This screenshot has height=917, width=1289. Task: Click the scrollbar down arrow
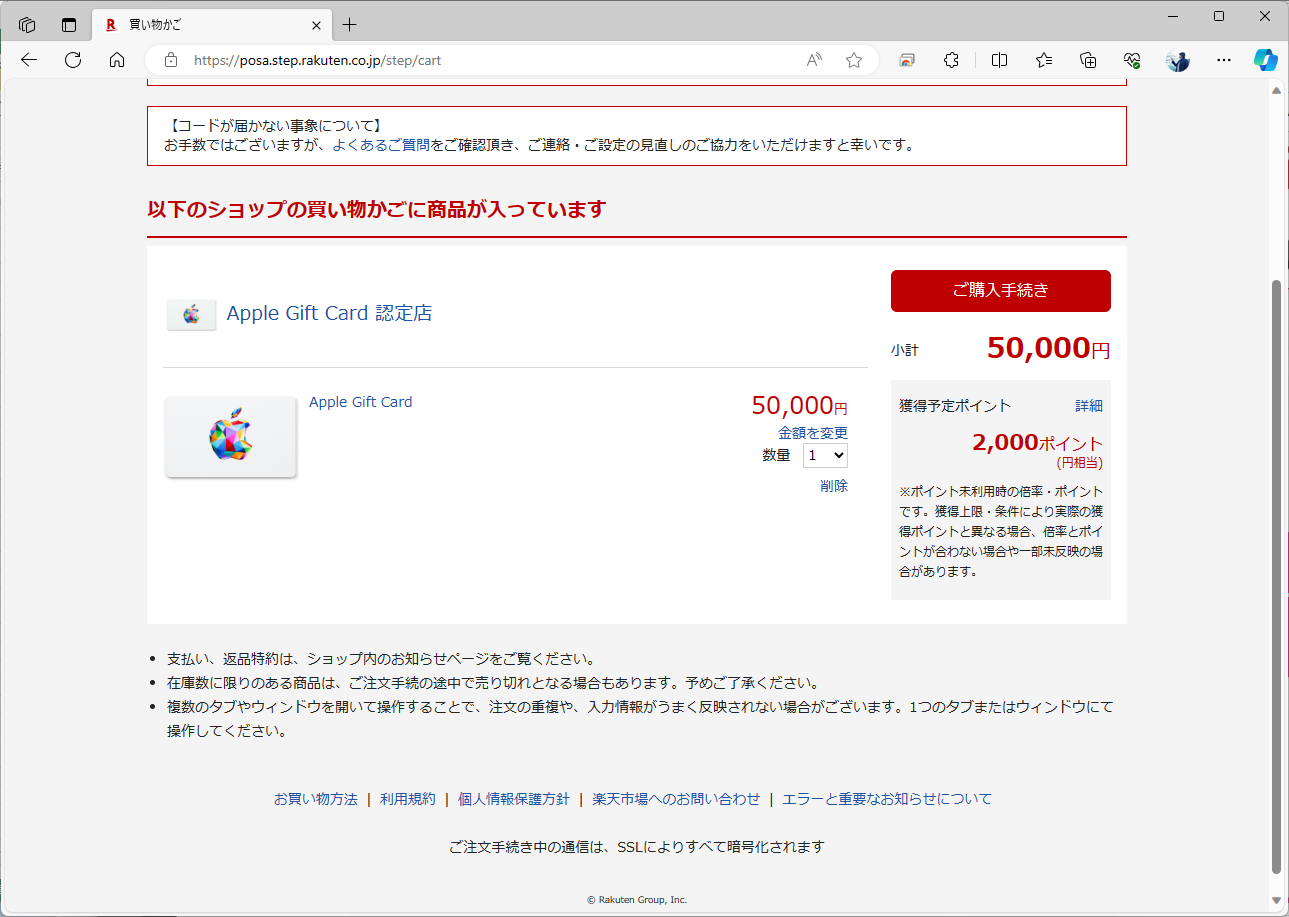pos(1276,900)
